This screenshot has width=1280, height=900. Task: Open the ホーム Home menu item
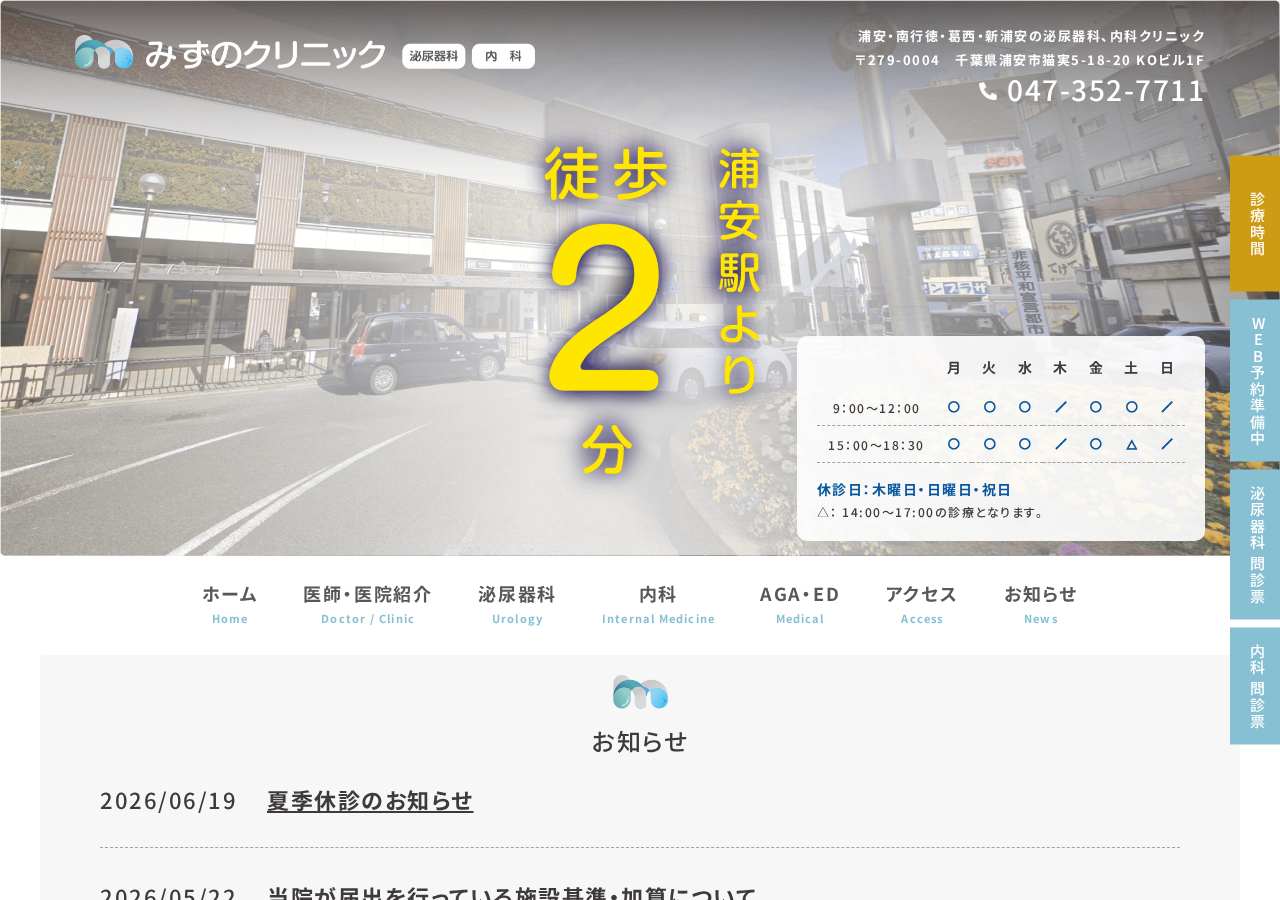click(x=230, y=604)
